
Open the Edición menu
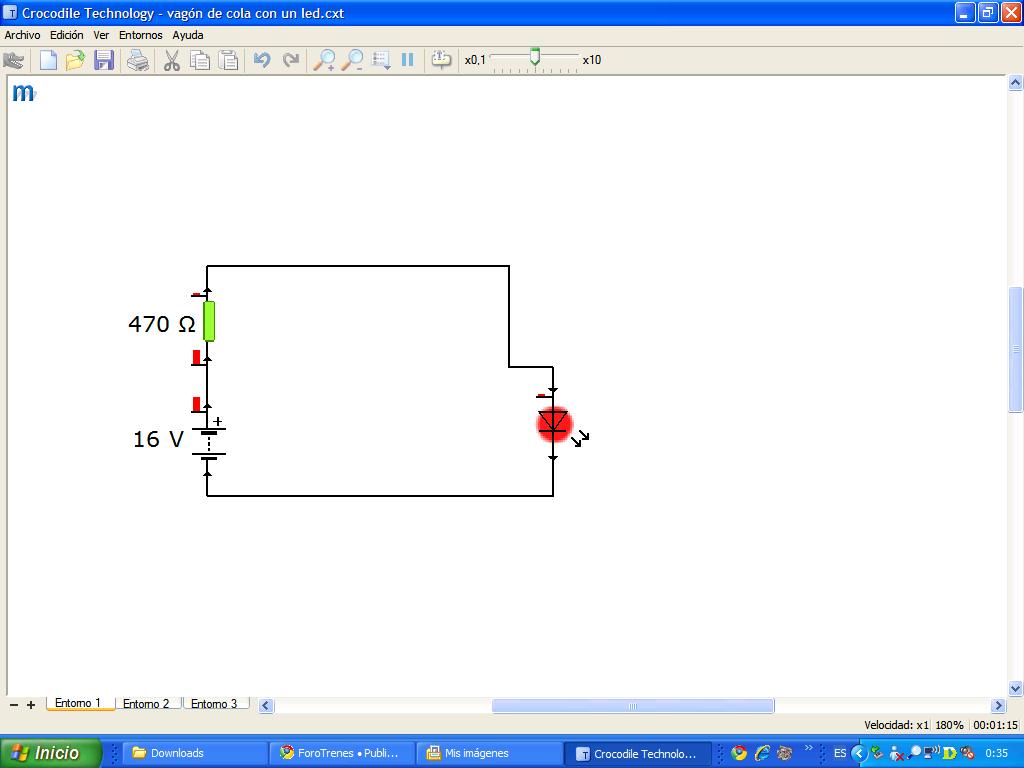[x=67, y=35]
